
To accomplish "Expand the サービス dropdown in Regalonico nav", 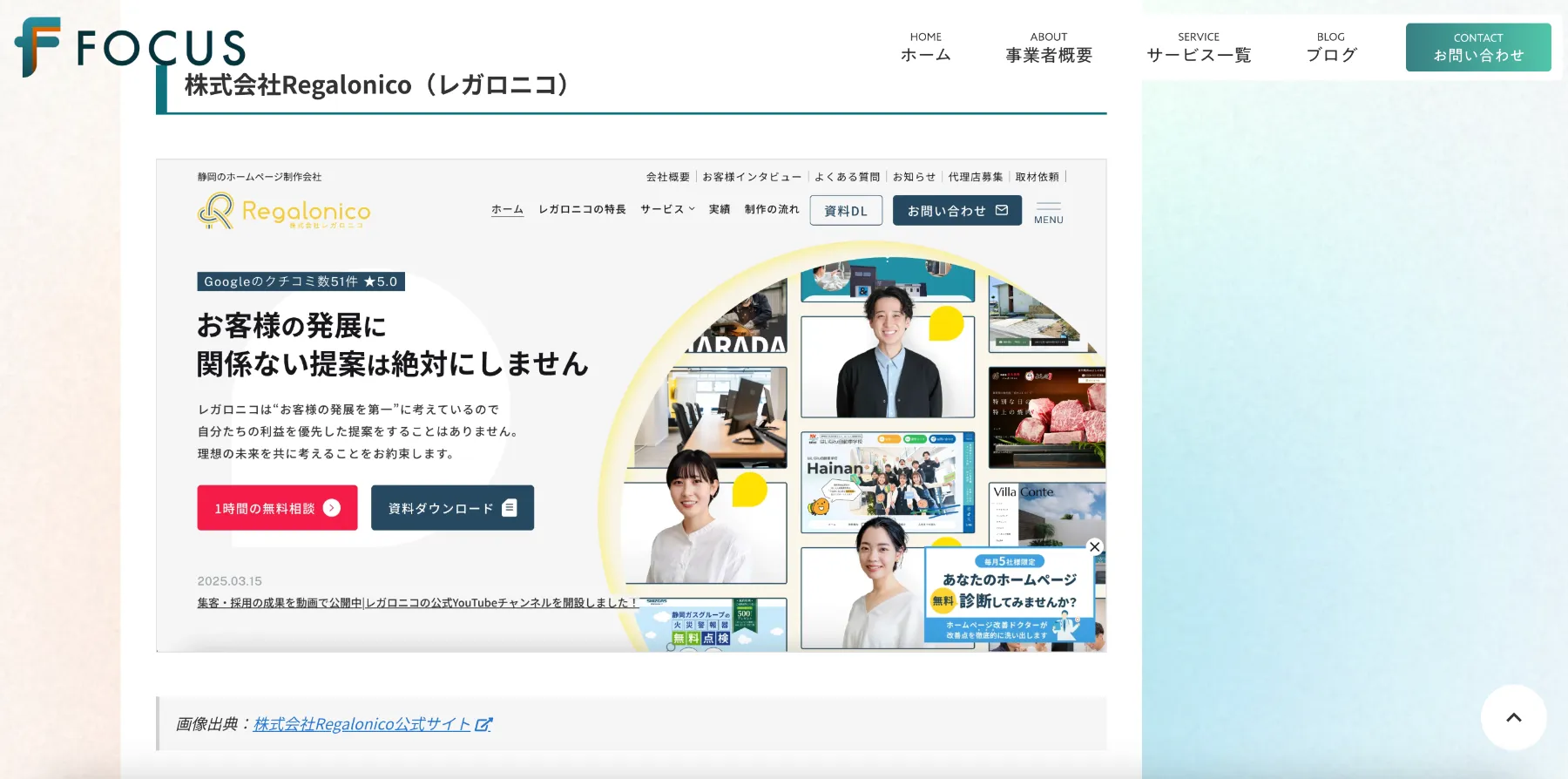I will click(x=668, y=209).
